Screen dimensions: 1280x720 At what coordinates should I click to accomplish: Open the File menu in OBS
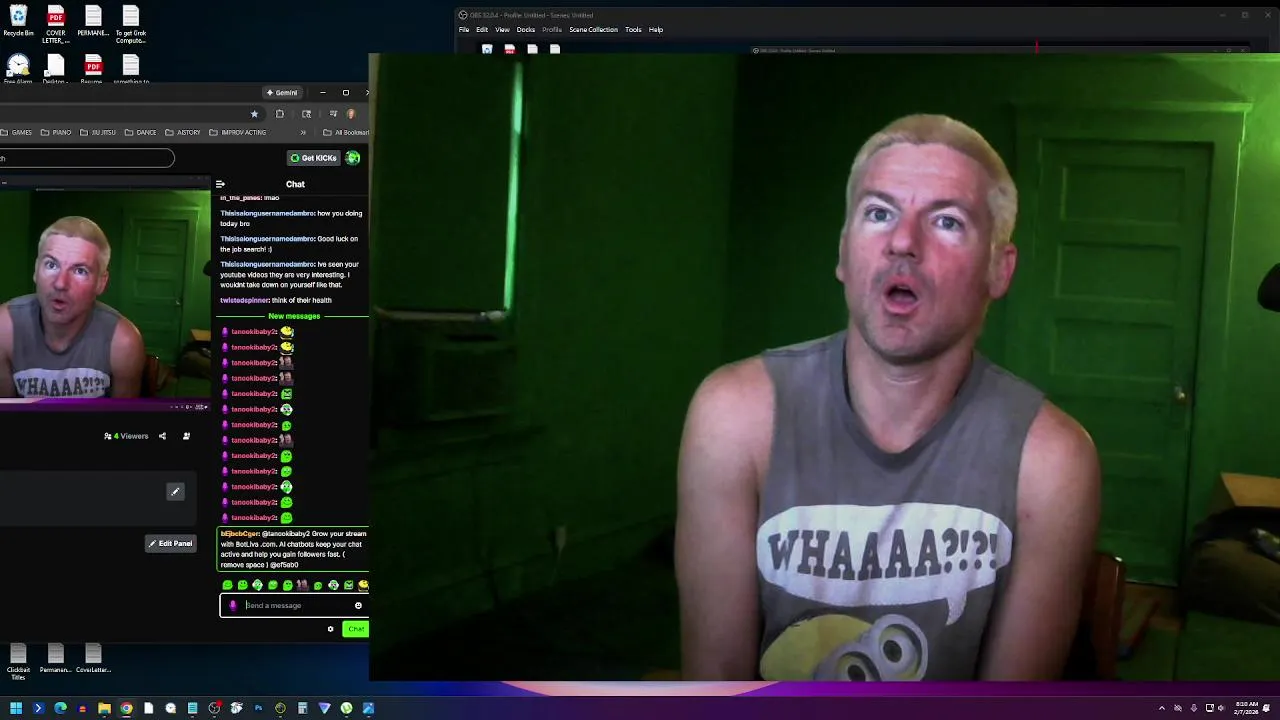464,30
